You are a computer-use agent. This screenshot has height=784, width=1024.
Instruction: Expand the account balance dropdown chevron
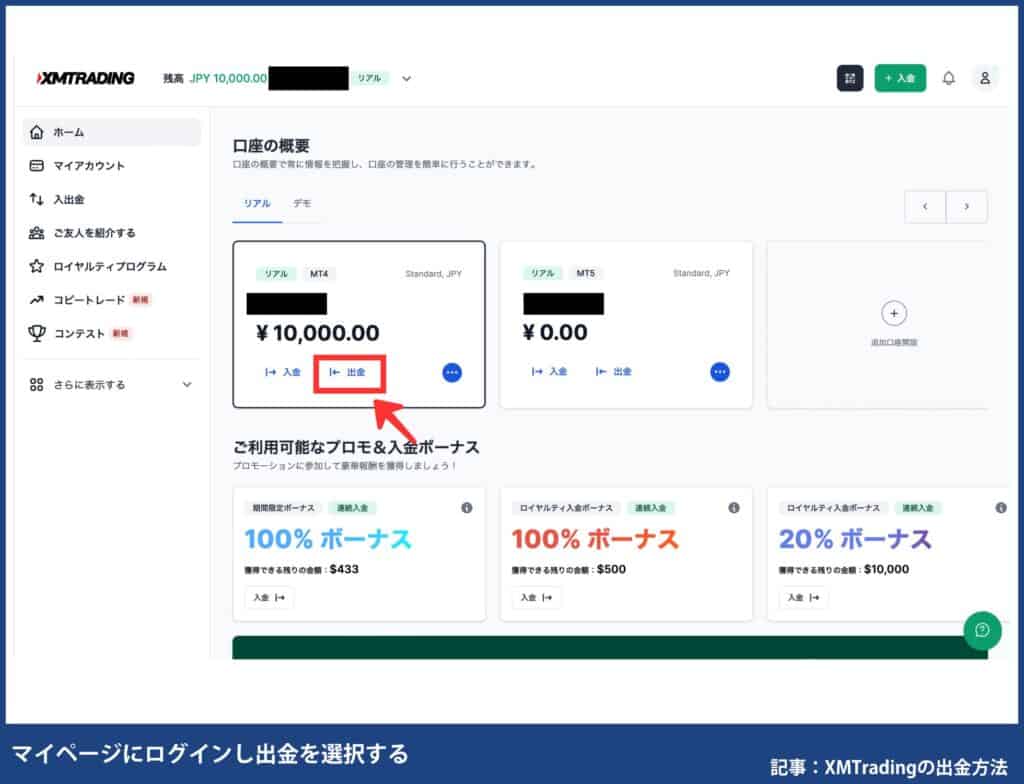(406, 78)
